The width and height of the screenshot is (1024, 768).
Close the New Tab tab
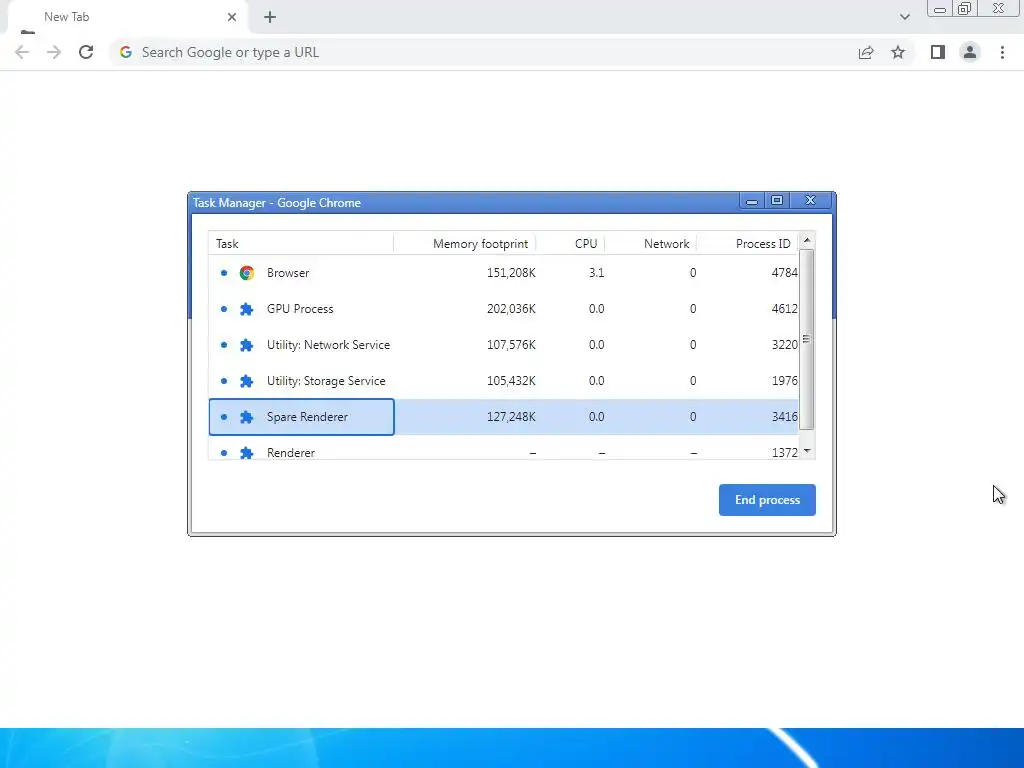pyautogui.click(x=232, y=17)
